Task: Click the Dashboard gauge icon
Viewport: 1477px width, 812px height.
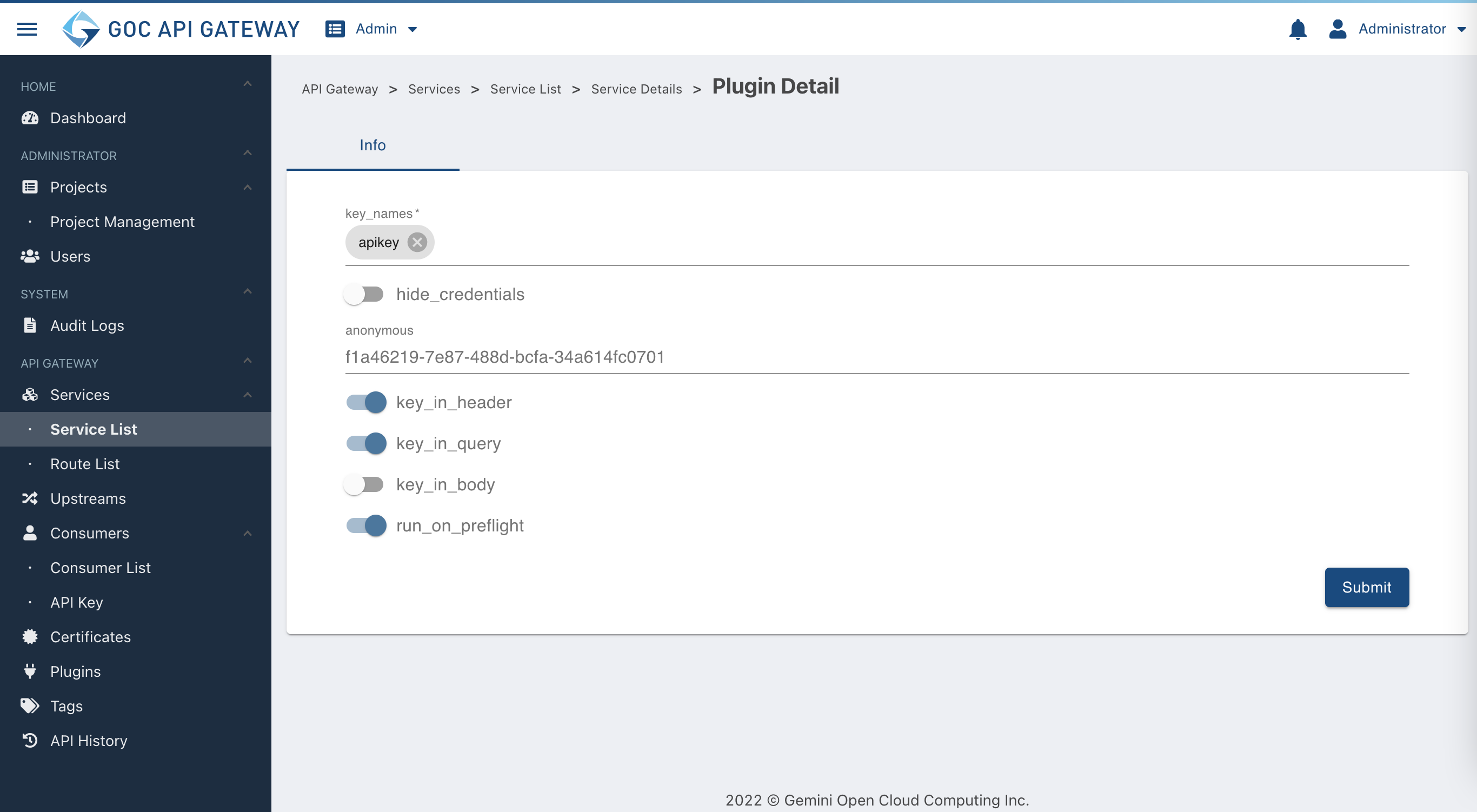Action: tap(30, 118)
